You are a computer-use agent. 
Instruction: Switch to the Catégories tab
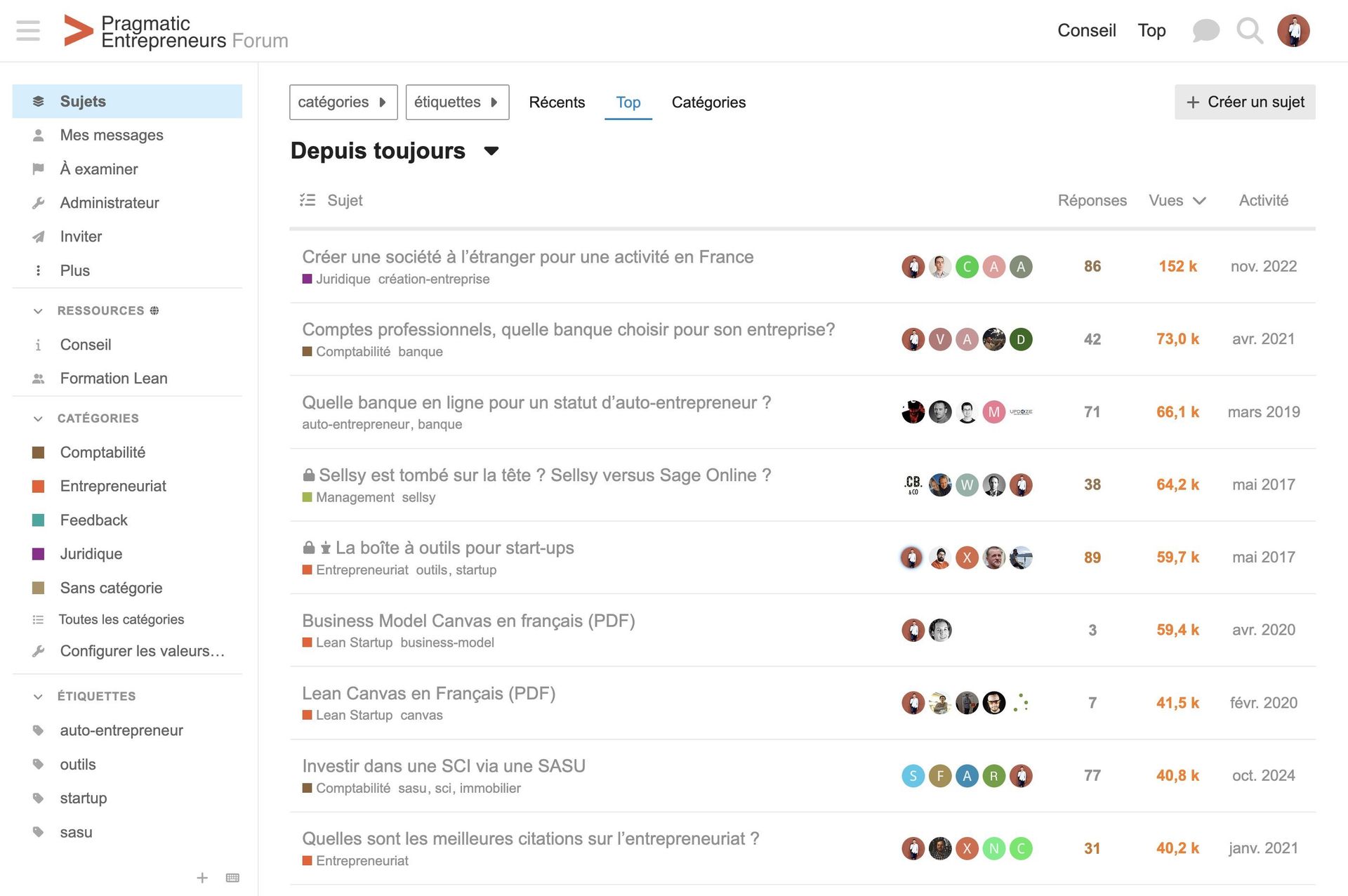click(708, 103)
